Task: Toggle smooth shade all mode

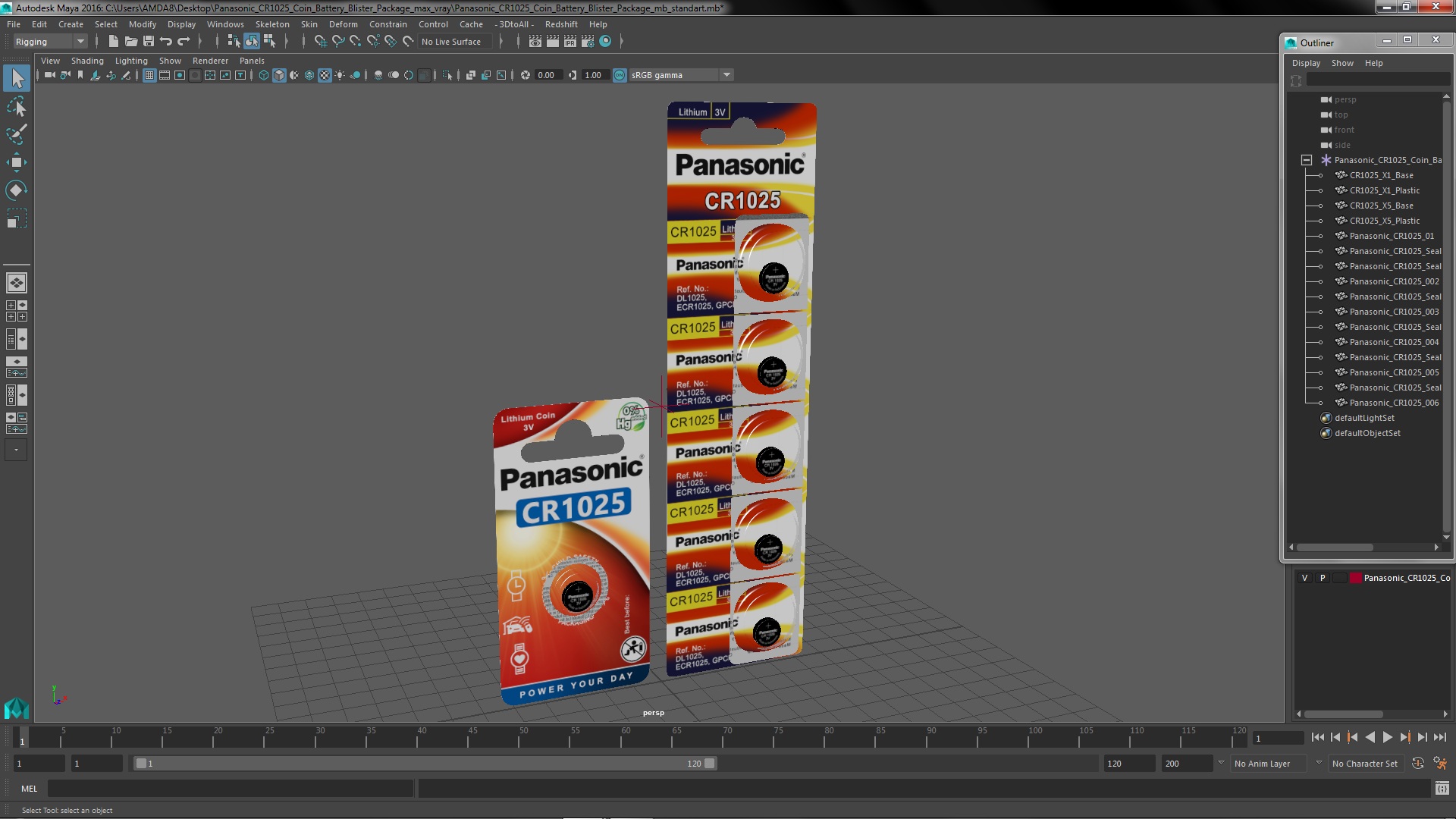Action: pos(279,75)
